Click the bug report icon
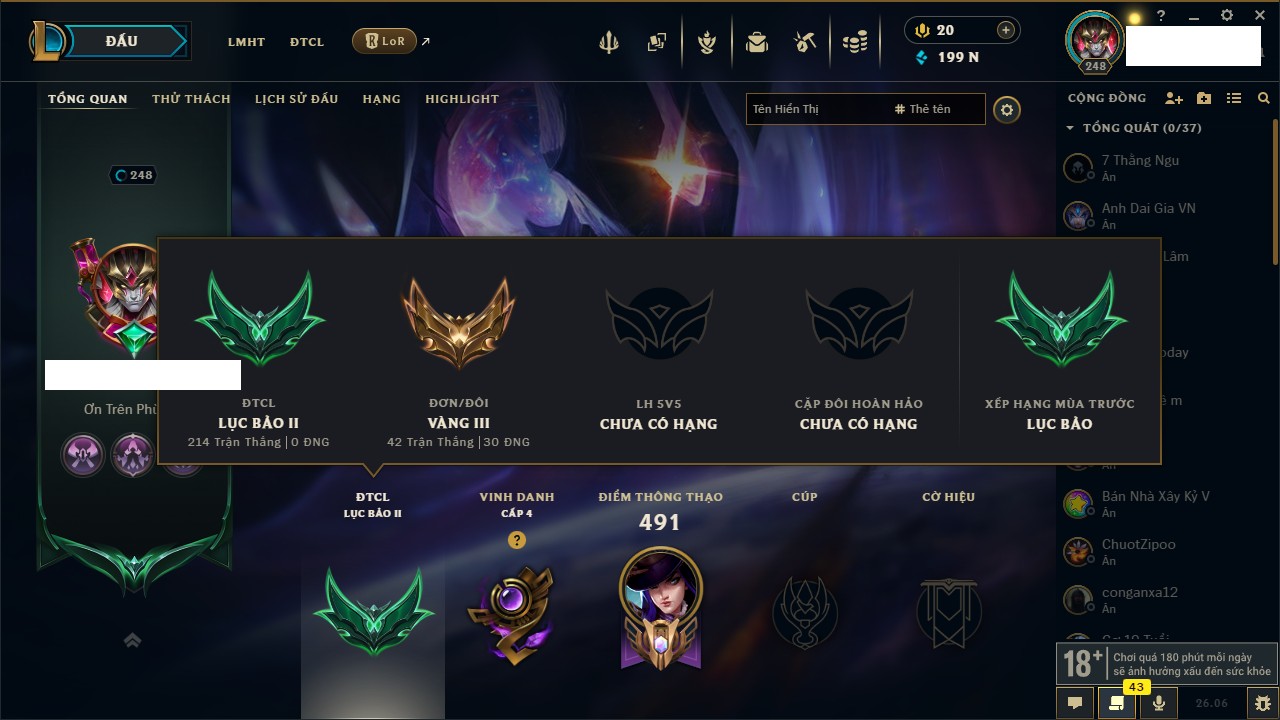1280x720 pixels. (x=1263, y=703)
